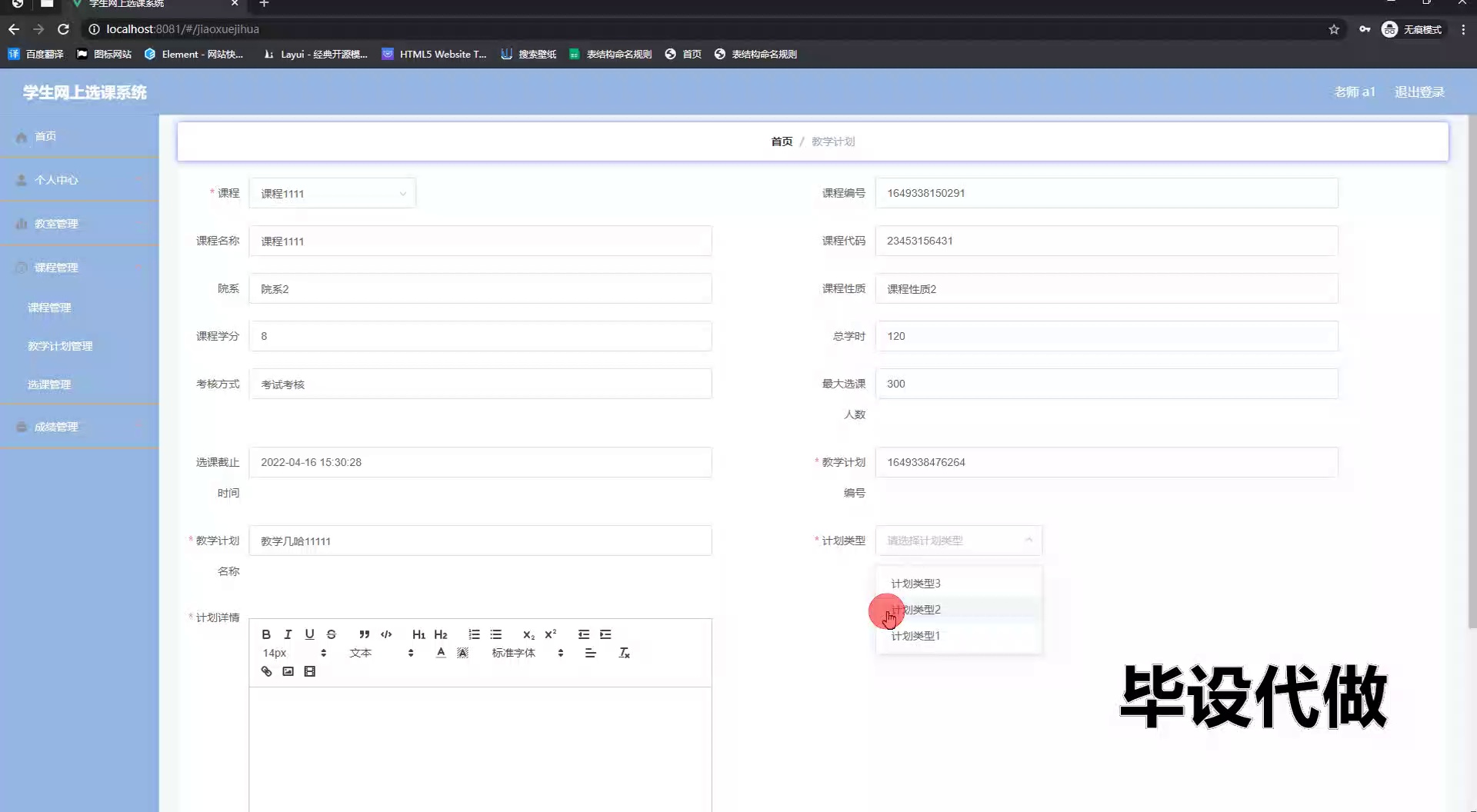Insert a hyperlink in the editor
1477x812 pixels.
coord(266,671)
